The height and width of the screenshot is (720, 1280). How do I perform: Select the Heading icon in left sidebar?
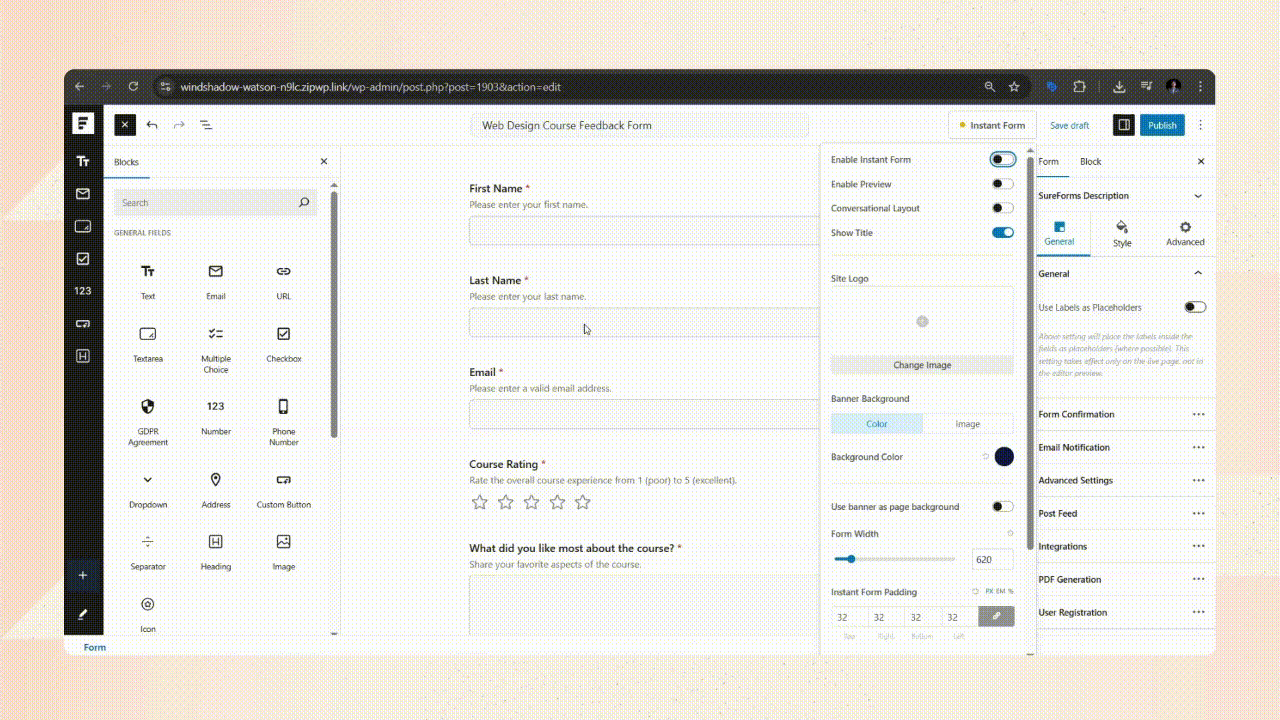[x=83, y=356]
